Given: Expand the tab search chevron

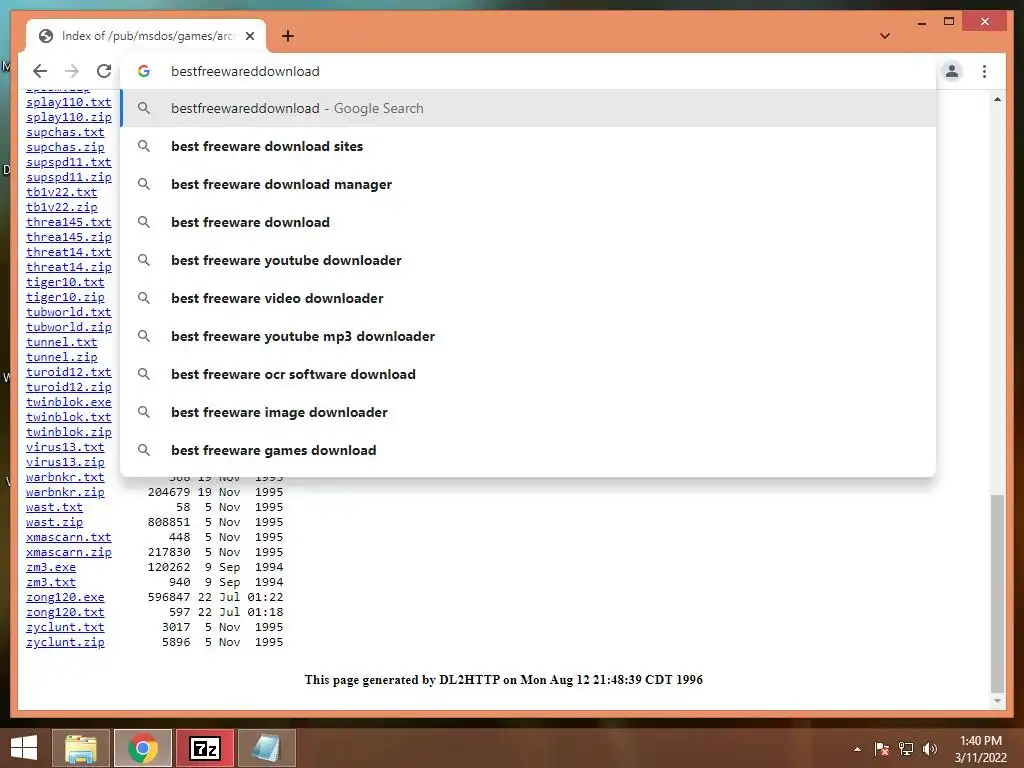Looking at the screenshot, I should point(884,36).
